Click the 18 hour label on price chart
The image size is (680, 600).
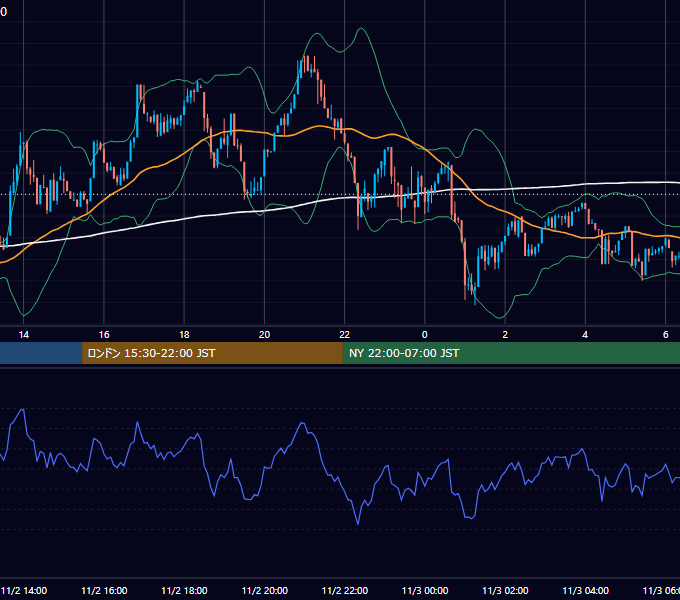[184, 335]
